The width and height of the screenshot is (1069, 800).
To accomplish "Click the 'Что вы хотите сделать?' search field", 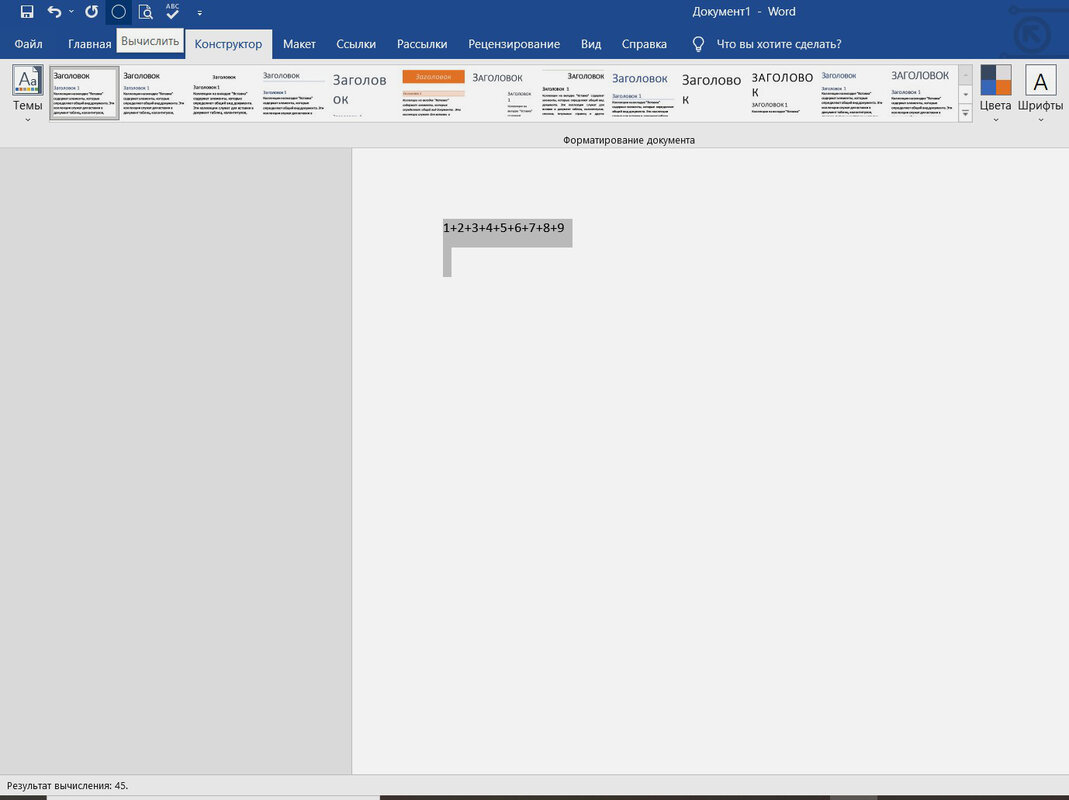I will pyautogui.click(x=779, y=44).
